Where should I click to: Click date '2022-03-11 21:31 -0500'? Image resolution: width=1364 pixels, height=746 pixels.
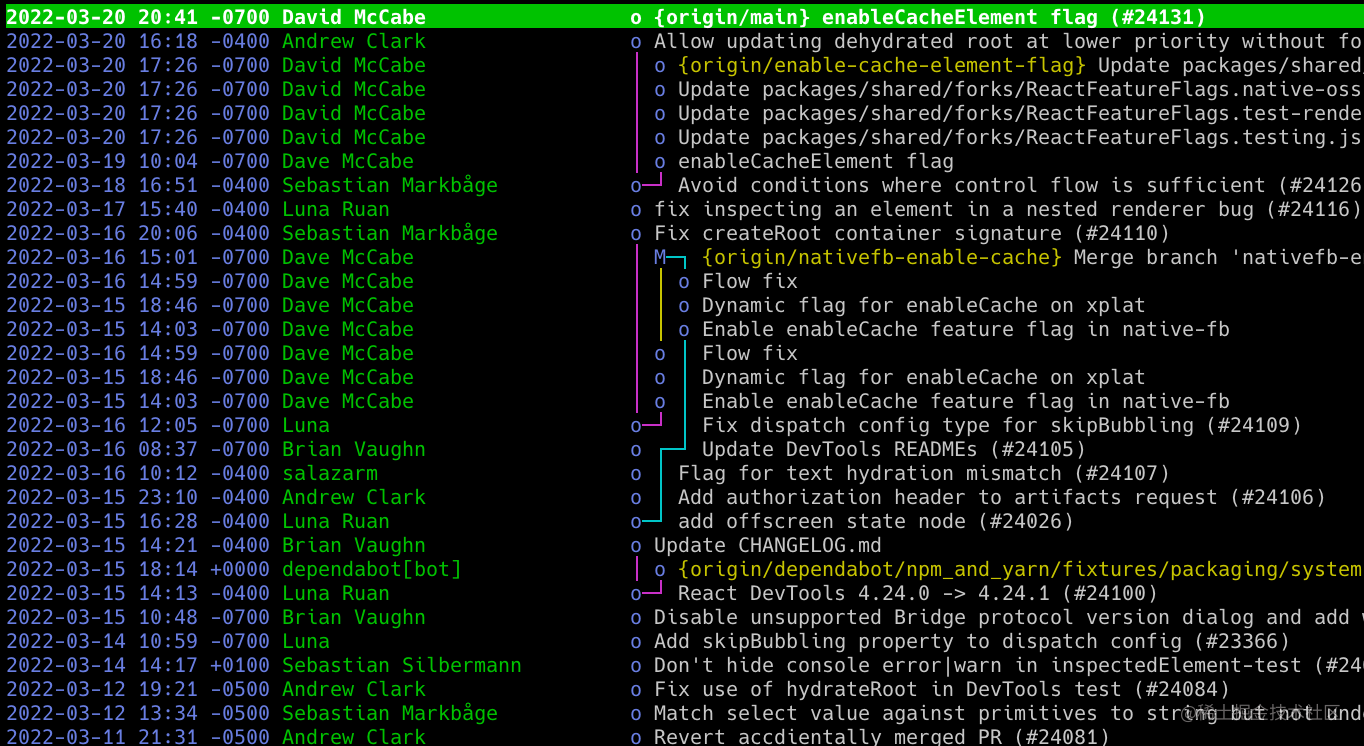[x=138, y=736]
